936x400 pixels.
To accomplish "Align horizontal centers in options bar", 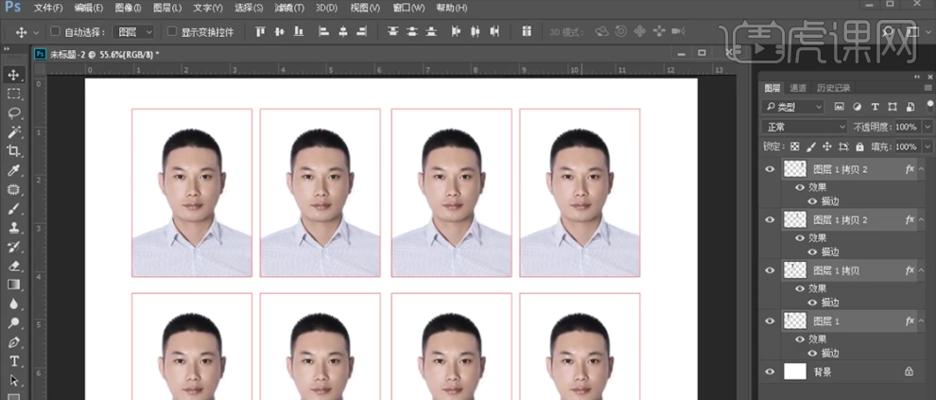I will click(x=343, y=32).
